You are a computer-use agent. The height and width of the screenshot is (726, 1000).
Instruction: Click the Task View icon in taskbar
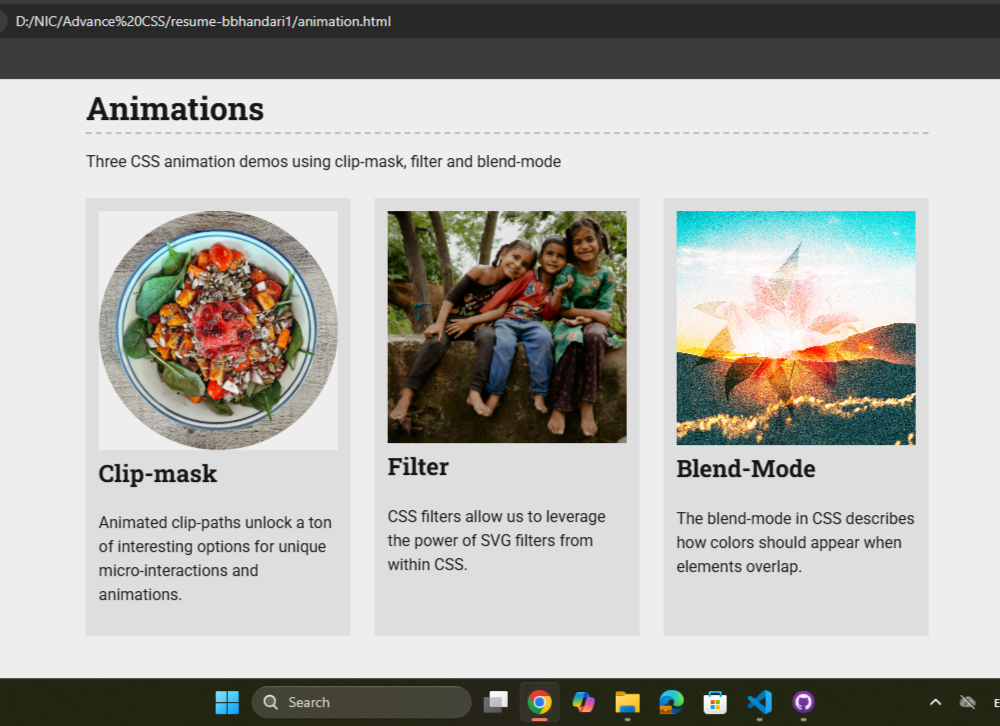pyautogui.click(x=495, y=702)
